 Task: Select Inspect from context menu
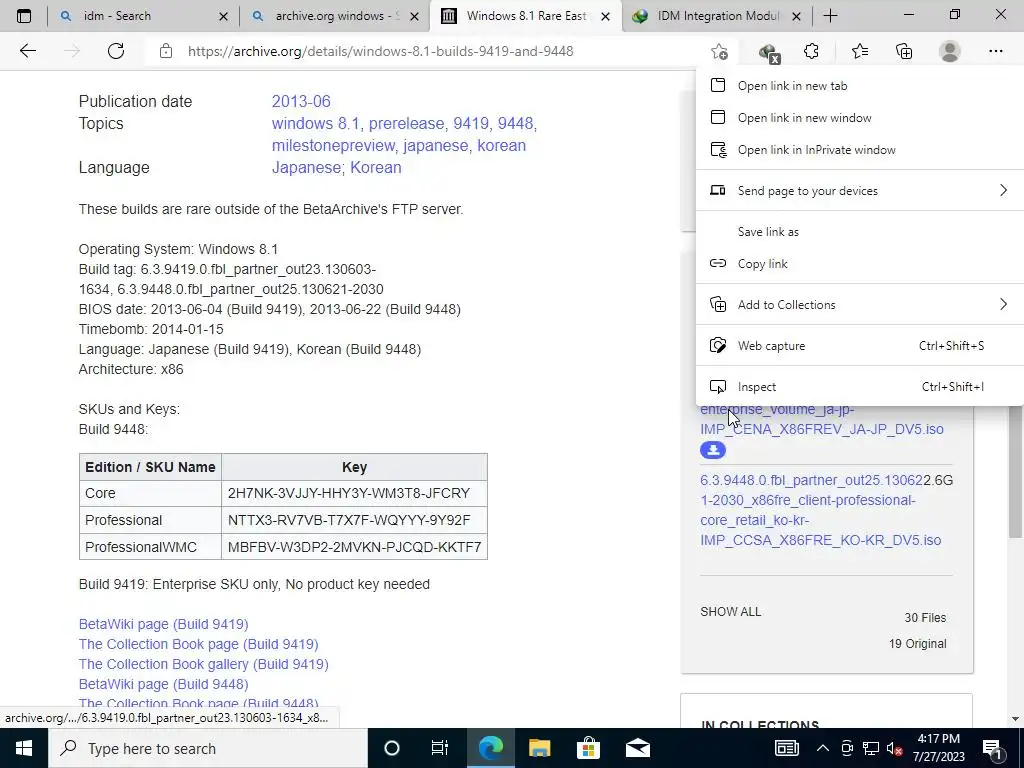click(859, 387)
